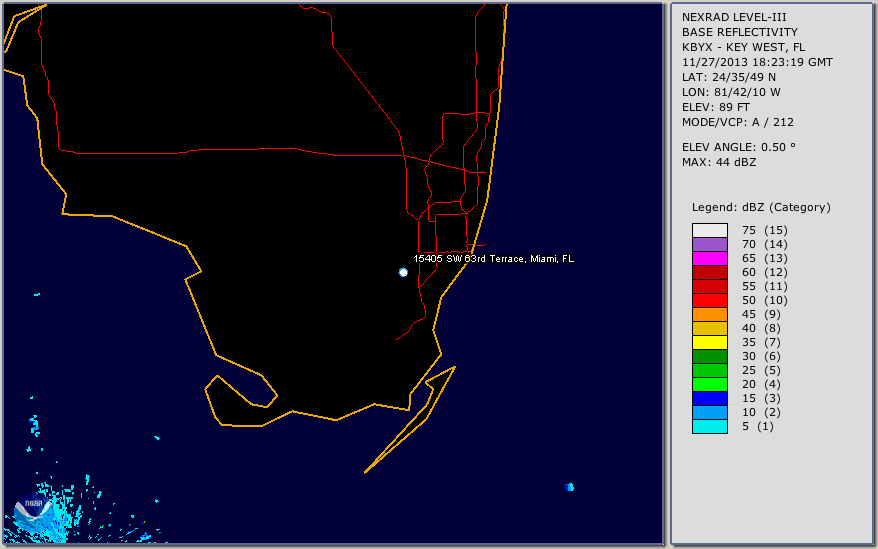Viewport: 878px width, 549px height.
Task: Click the MODE/VCP: A / 212 text
Action: click(x=737, y=122)
